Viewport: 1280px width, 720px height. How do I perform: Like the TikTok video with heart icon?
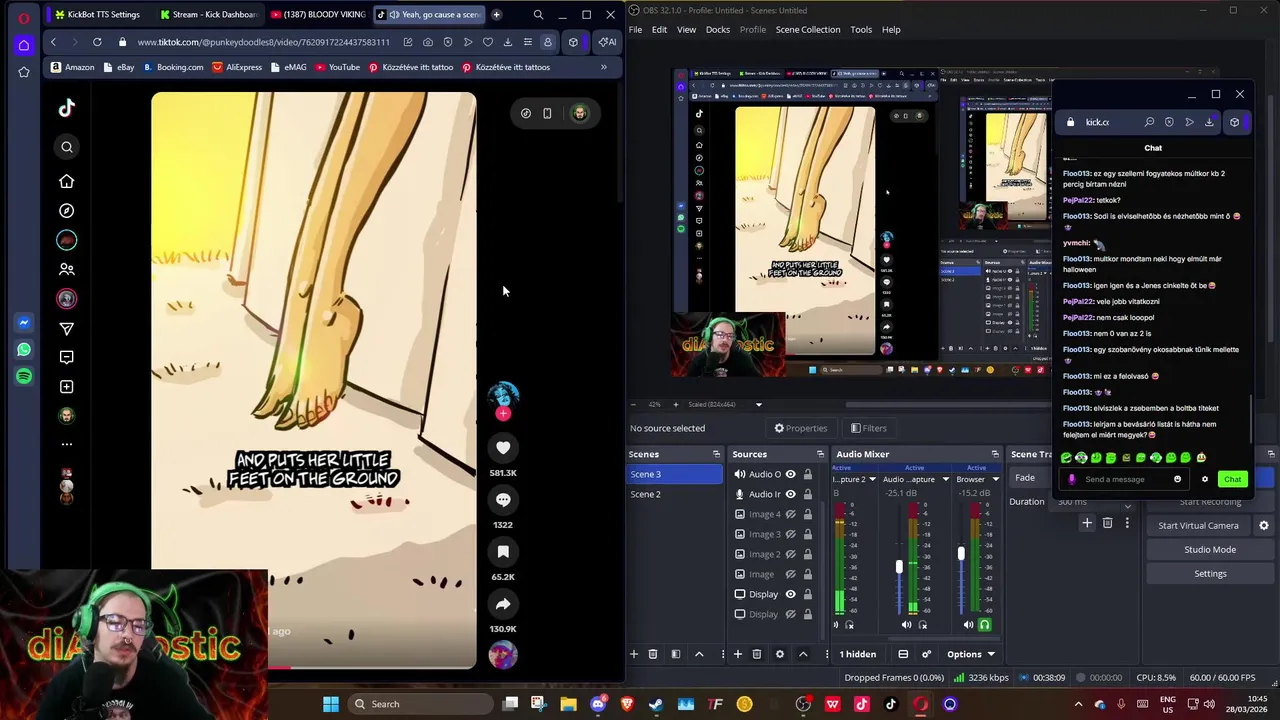click(x=503, y=448)
